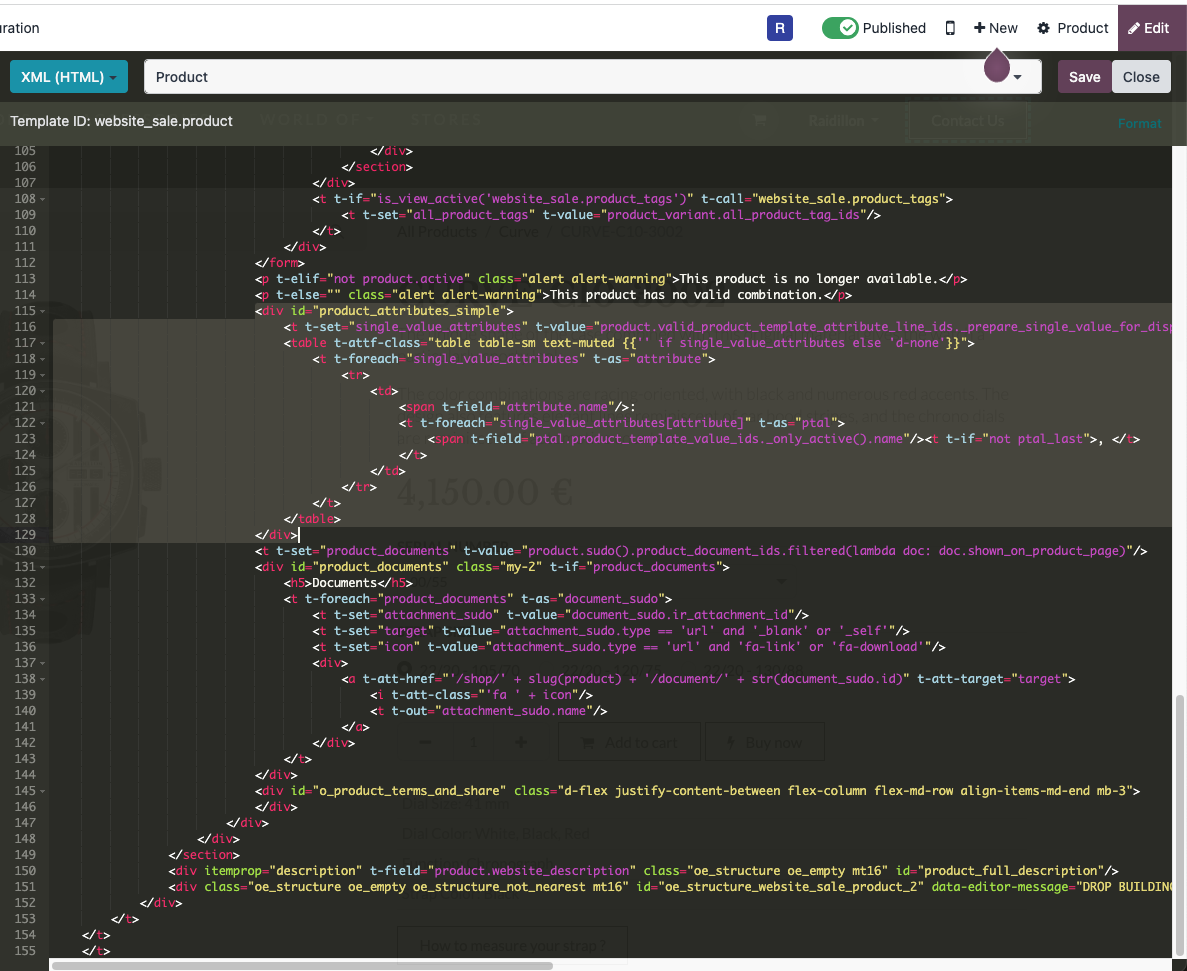
Task: Collapse the td fold at line 120
Action: pos(42,391)
